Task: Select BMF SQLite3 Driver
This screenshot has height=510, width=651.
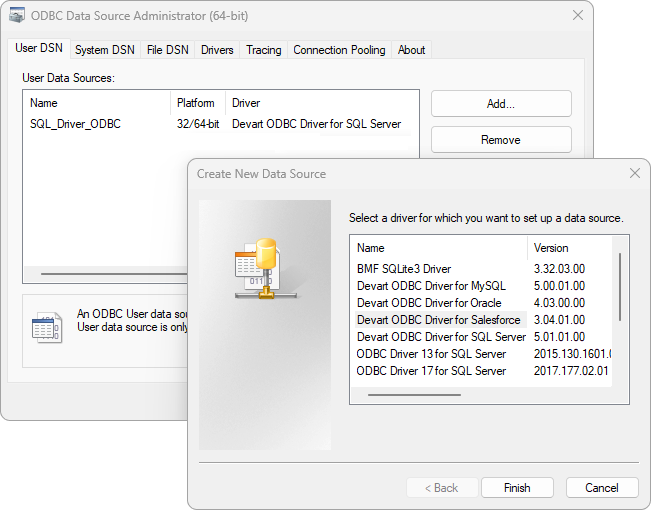Action: pos(404,269)
